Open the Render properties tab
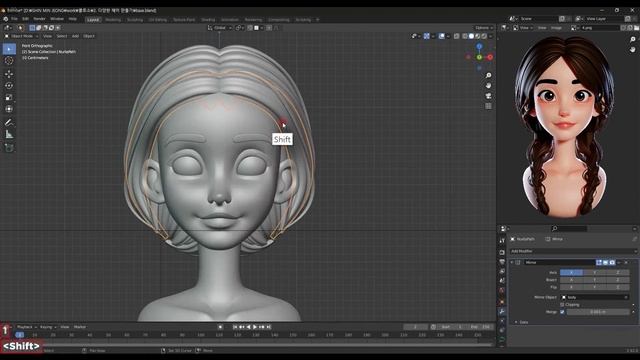This screenshot has width=640, height=360. 502,252
